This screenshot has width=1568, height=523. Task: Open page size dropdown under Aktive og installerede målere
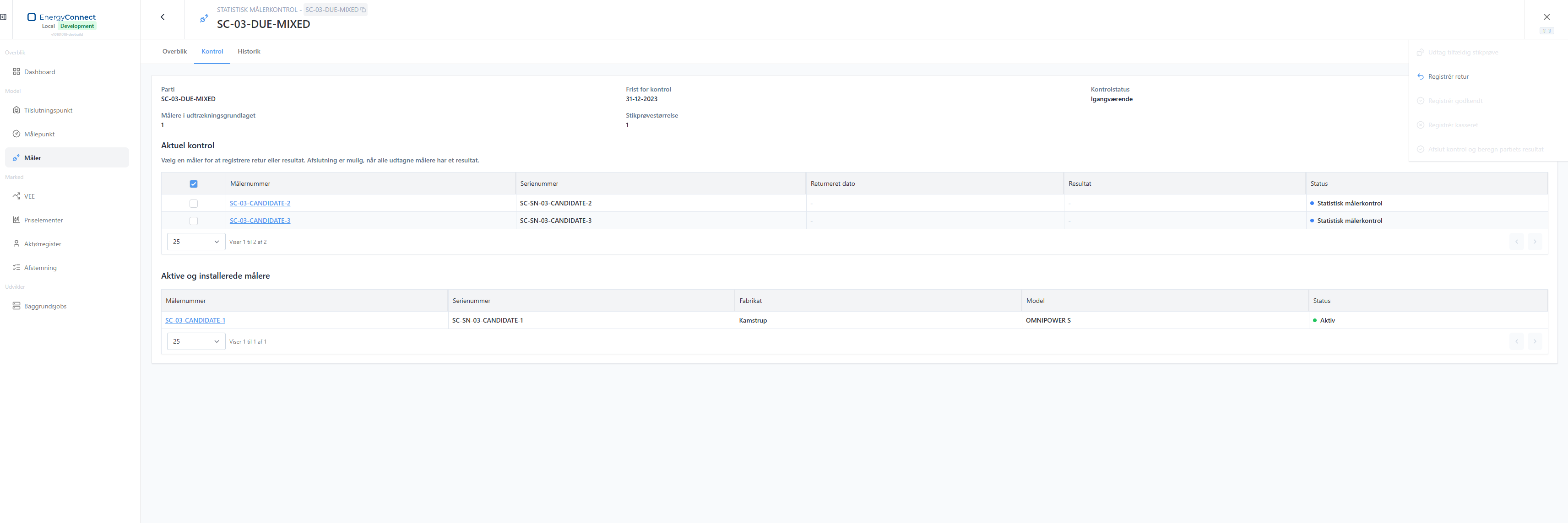click(x=196, y=341)
